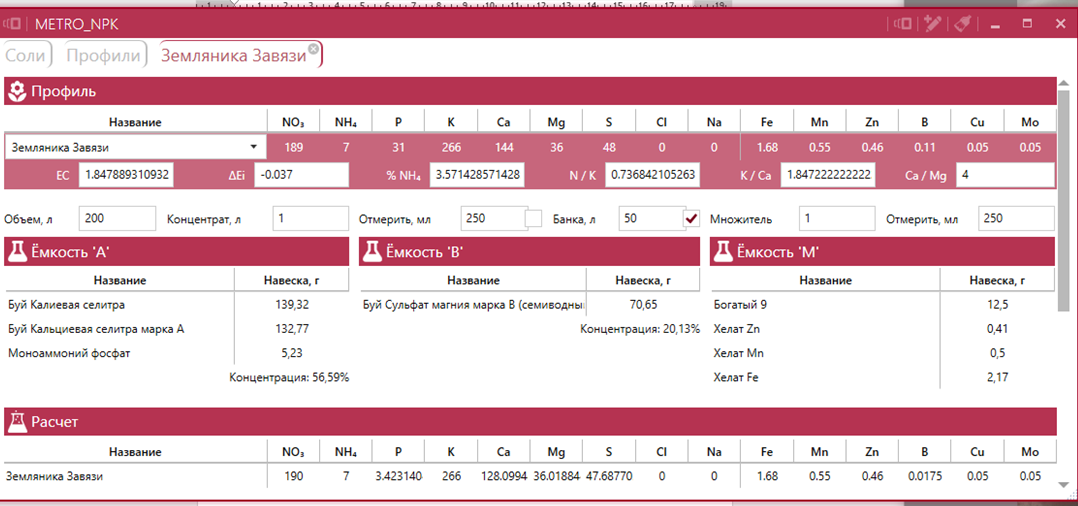Switch to the Соли tab
This screenshot has height=506, width=1078.
(25, 56)
